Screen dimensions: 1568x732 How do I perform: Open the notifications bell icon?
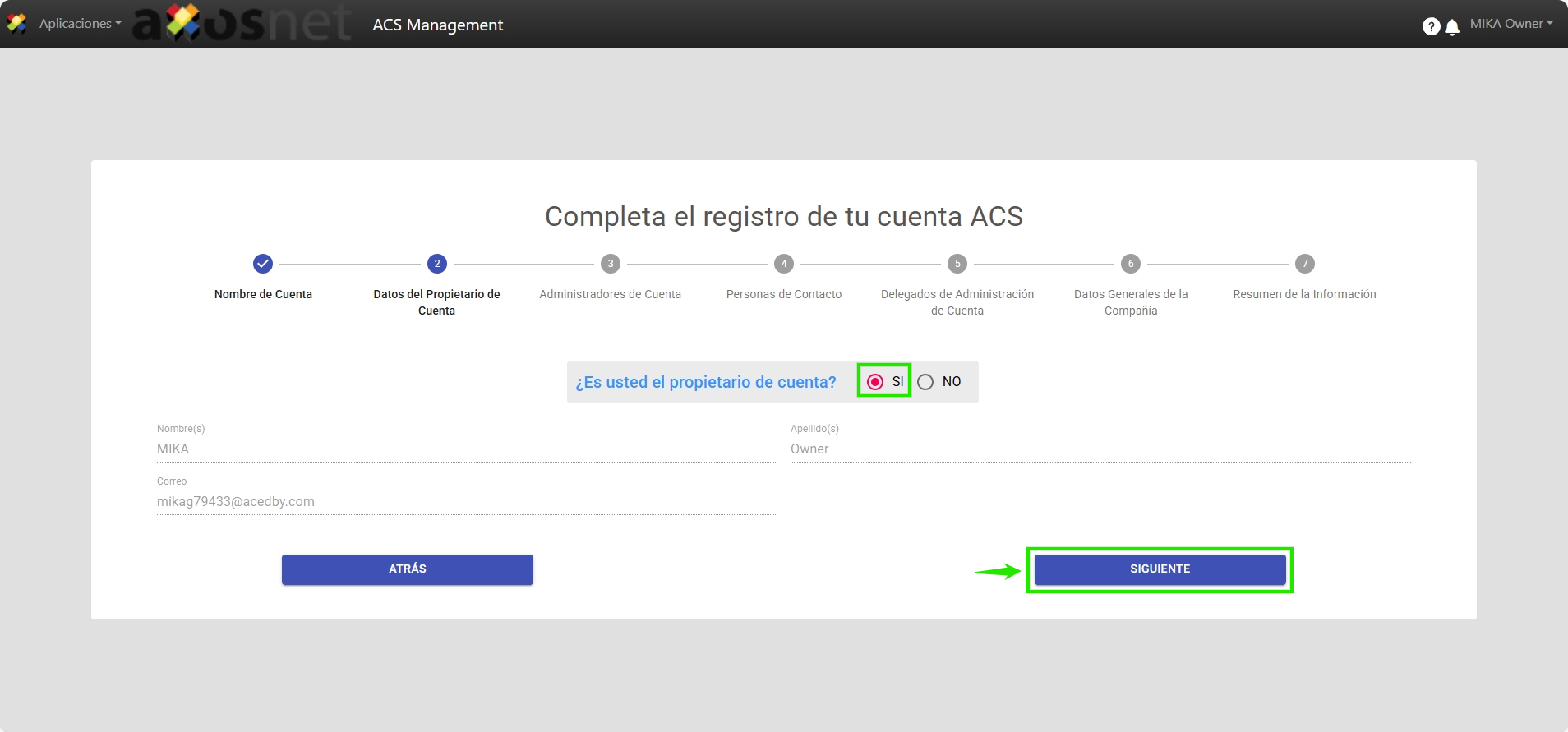click(x=1452, y=27)
